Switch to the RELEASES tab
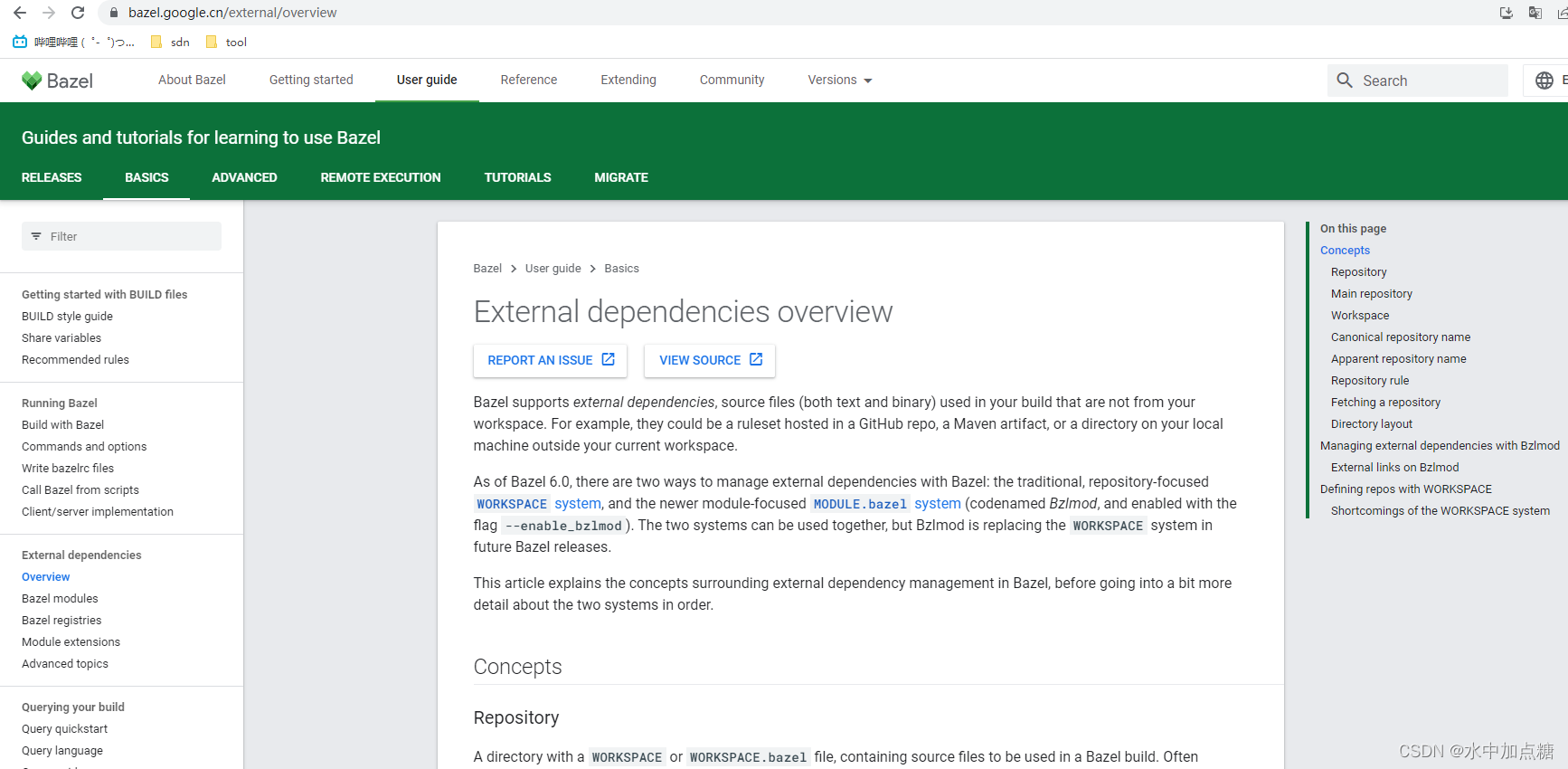 pyautogui.click(x=52, y=177)
